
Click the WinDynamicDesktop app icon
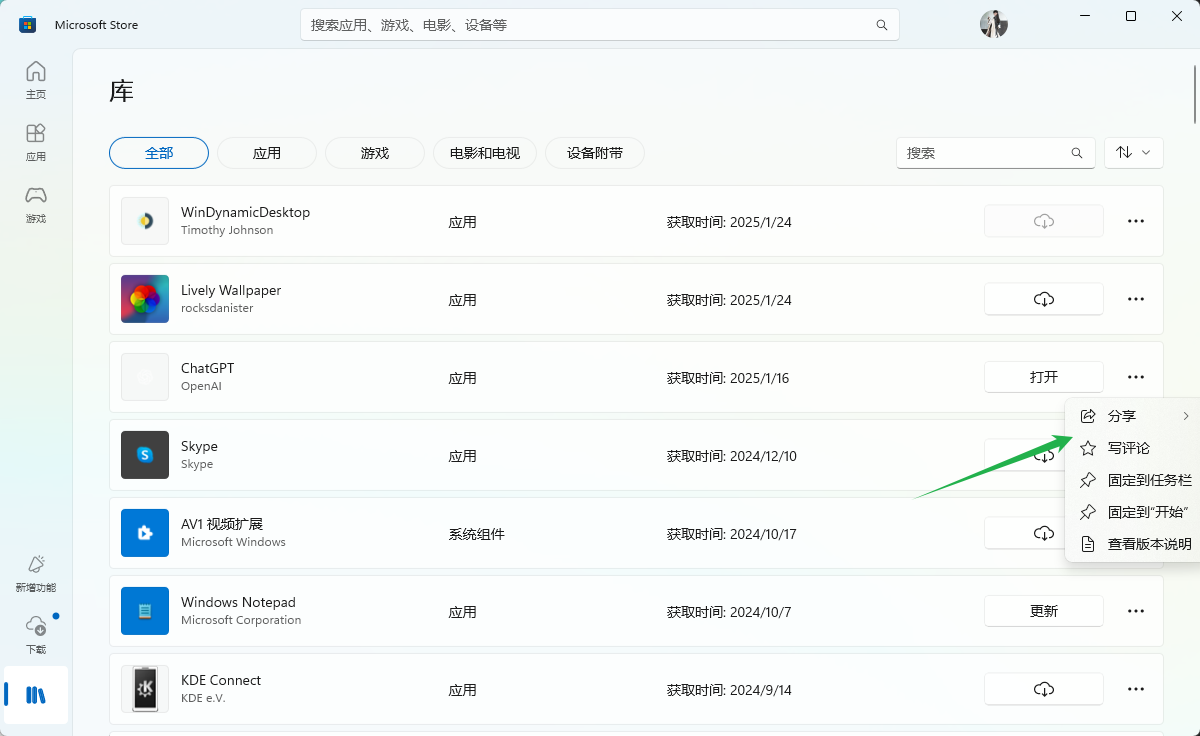(145, 221)
